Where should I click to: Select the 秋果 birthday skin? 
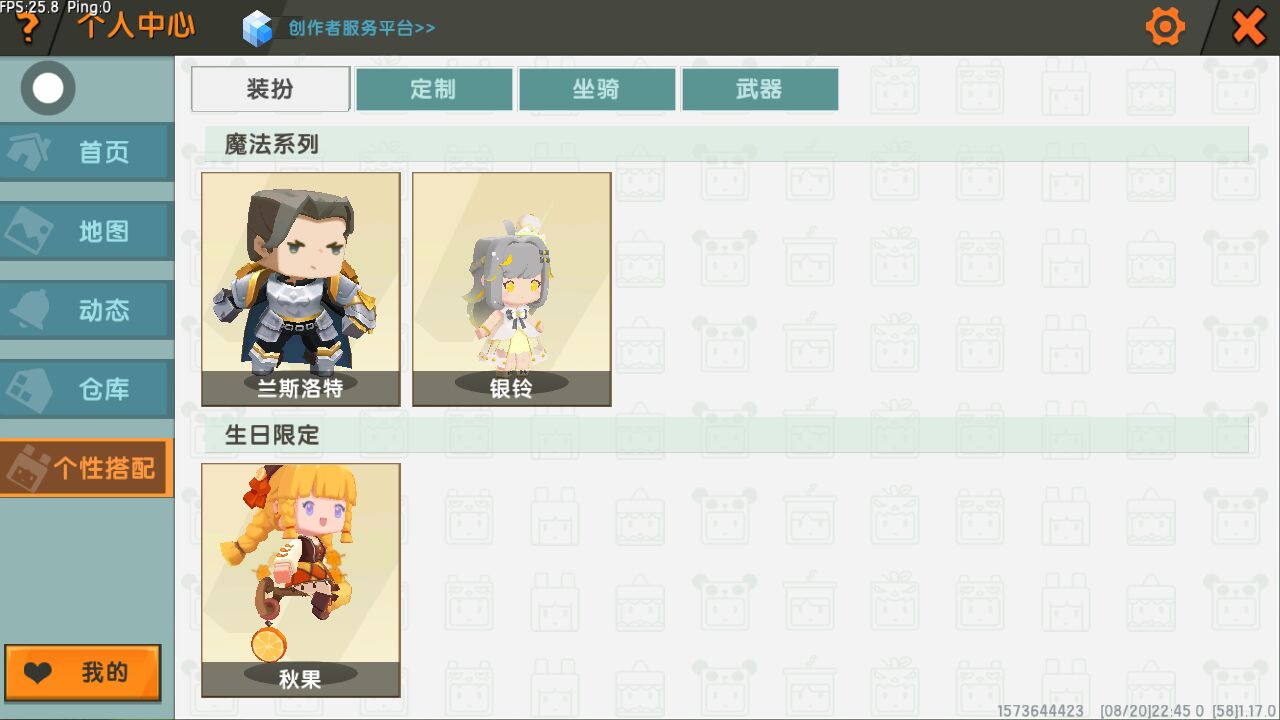pos(301,580)
